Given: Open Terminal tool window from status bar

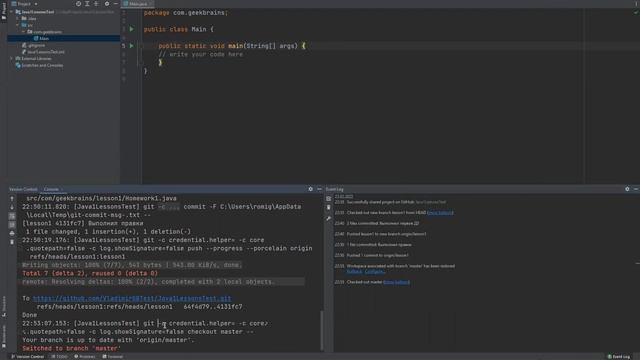Looking at the screenshot, I should [x=113, y=357].
